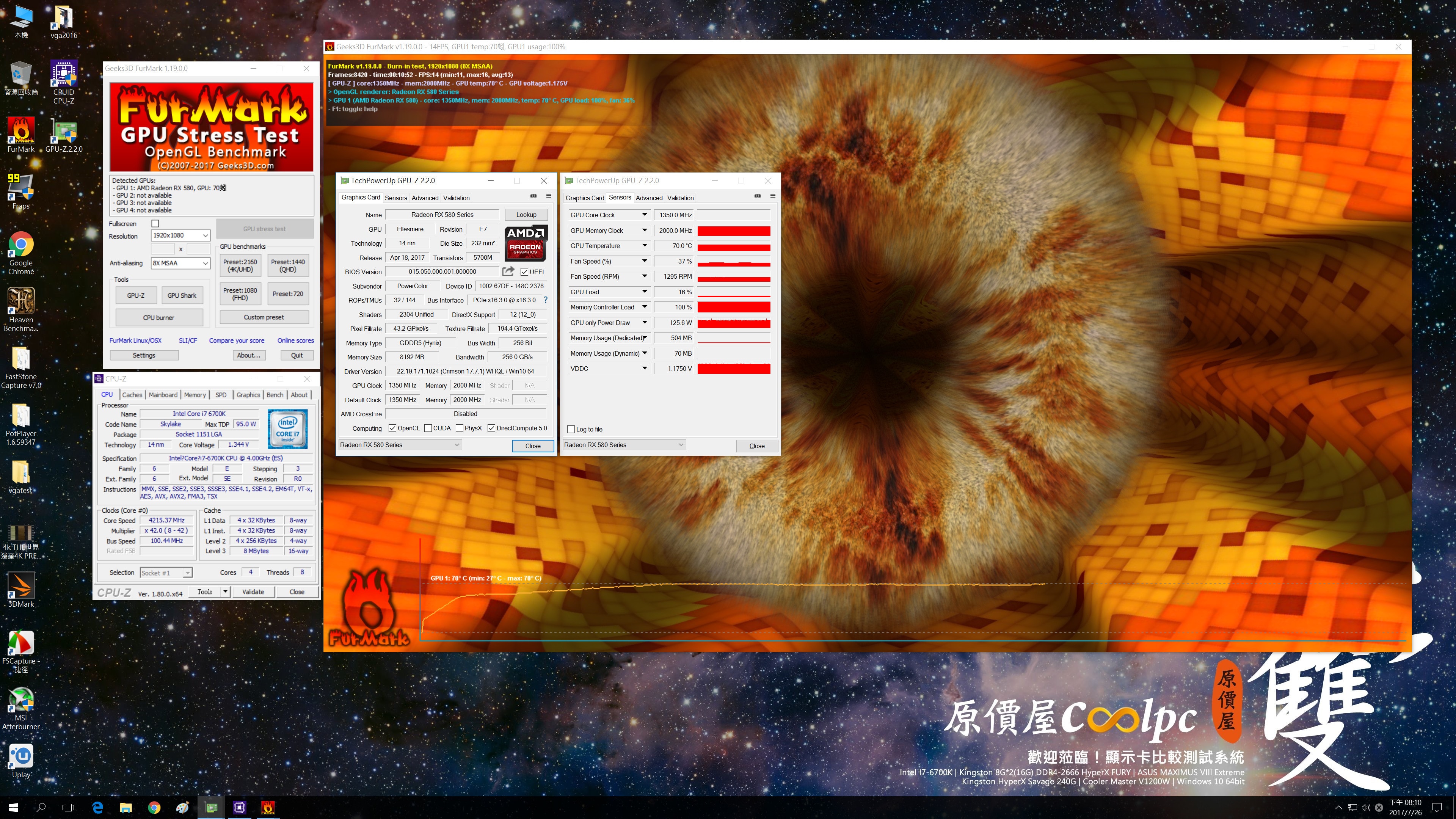Open GPU selector dropdown in GPU-Z Graphics Card window

(x=400, y=445)
